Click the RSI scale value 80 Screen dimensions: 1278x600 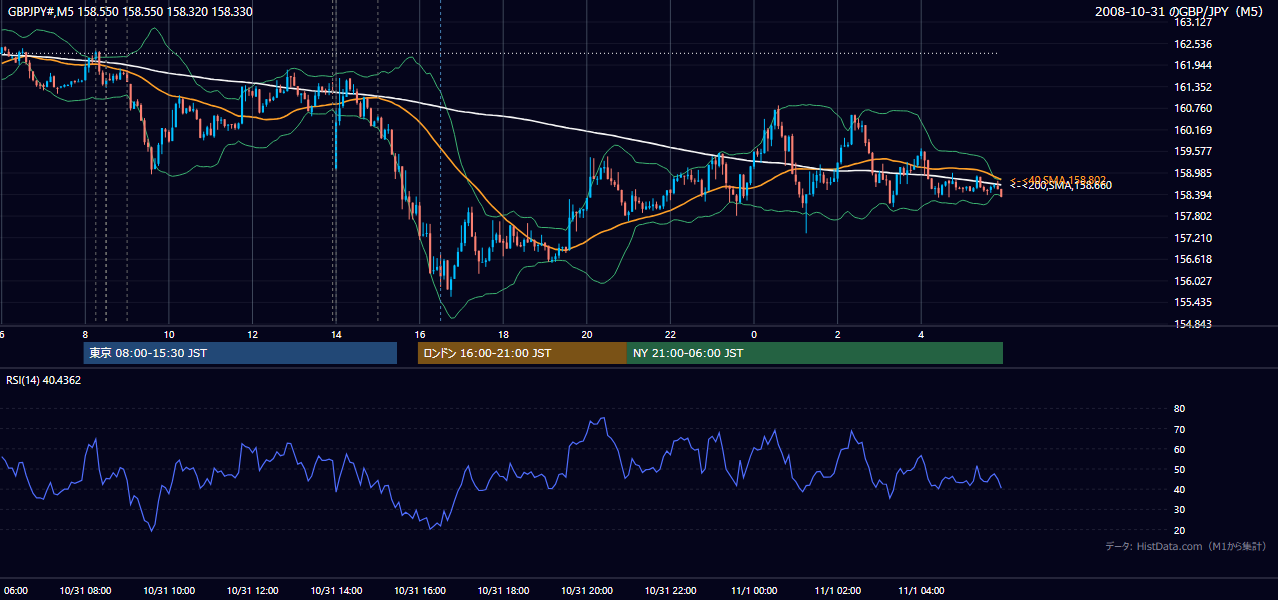pyautogui.click(x=1179, y=409)
